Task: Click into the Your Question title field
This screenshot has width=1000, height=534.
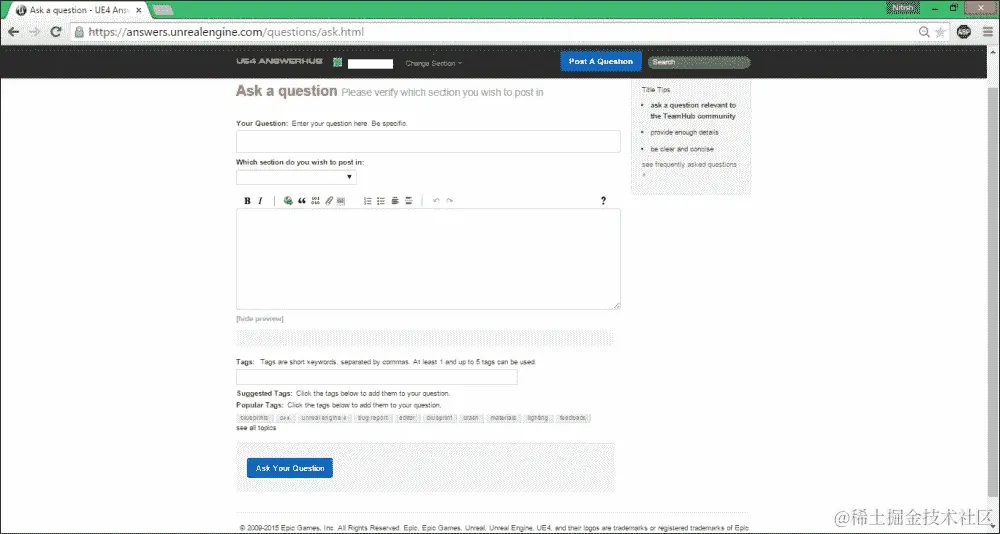Action: [428, 142]
